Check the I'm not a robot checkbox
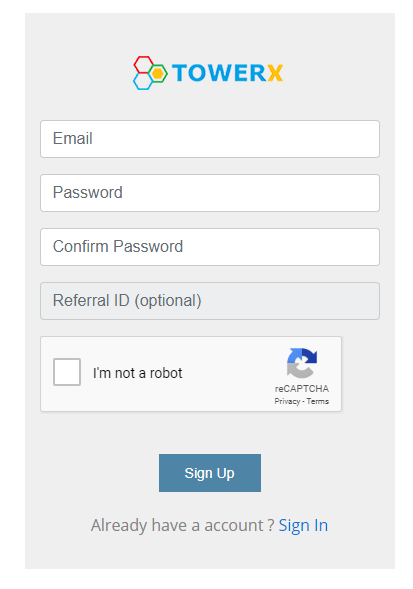413x589 pixels. click(67, 372)
